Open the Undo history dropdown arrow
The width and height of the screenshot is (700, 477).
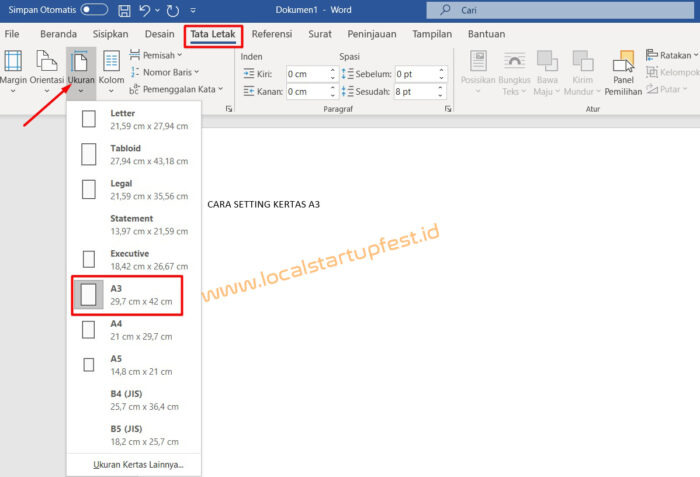157,10
